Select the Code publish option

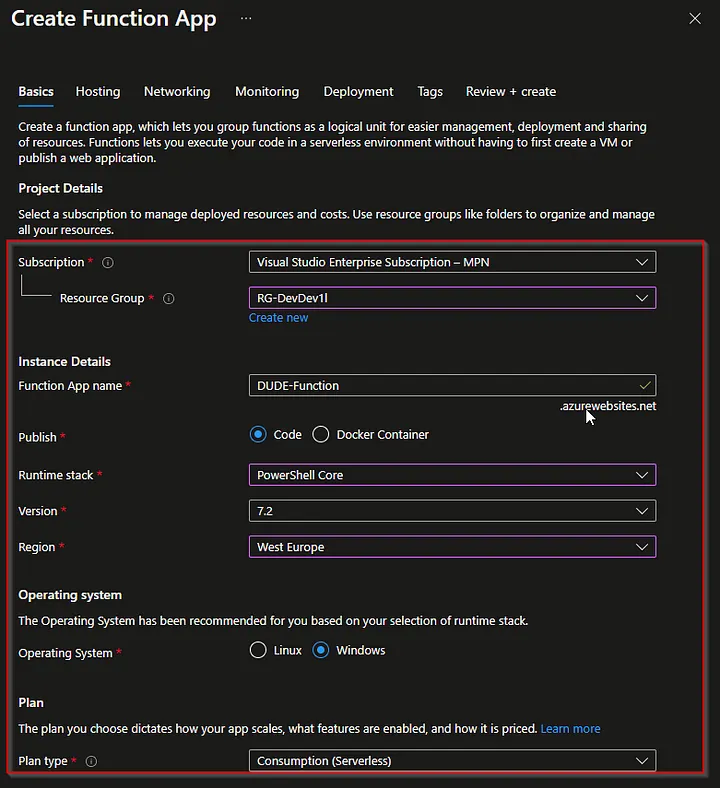coord(258,435)
